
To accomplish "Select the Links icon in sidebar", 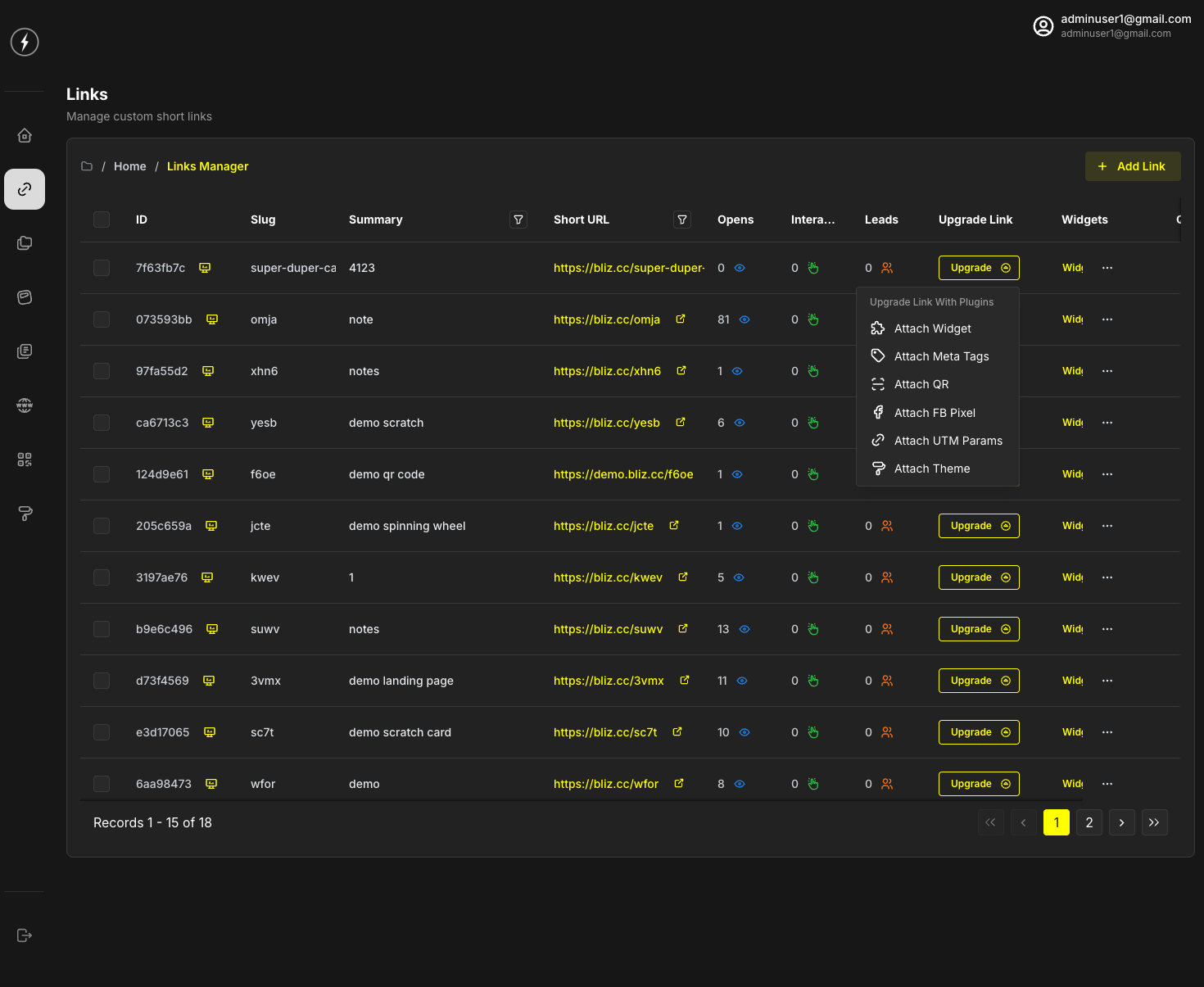I will [25, 189].
